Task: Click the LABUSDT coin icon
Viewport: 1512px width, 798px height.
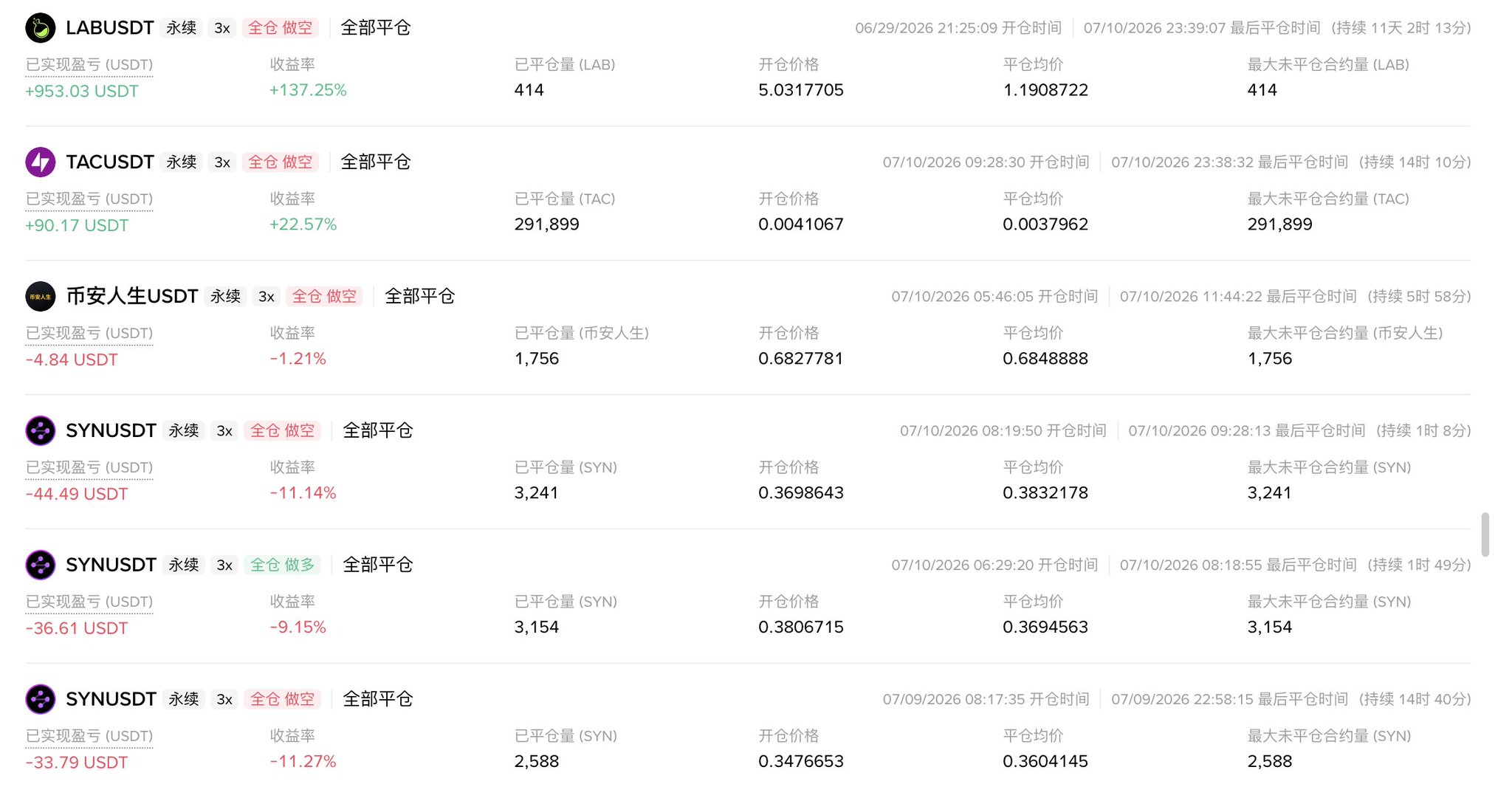Action: click(x=41, y=28)
